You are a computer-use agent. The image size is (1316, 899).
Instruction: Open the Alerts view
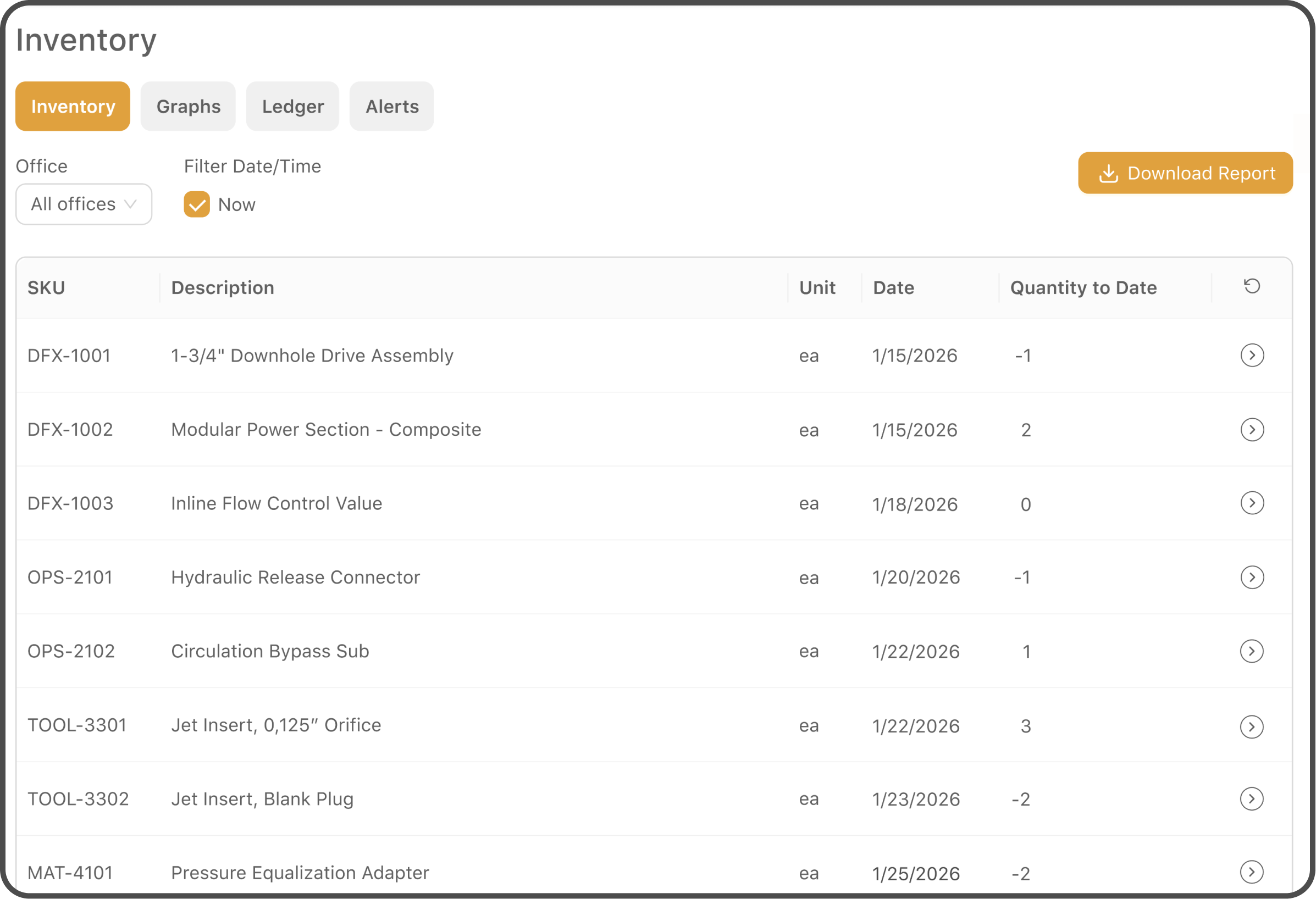pos(391,106)
